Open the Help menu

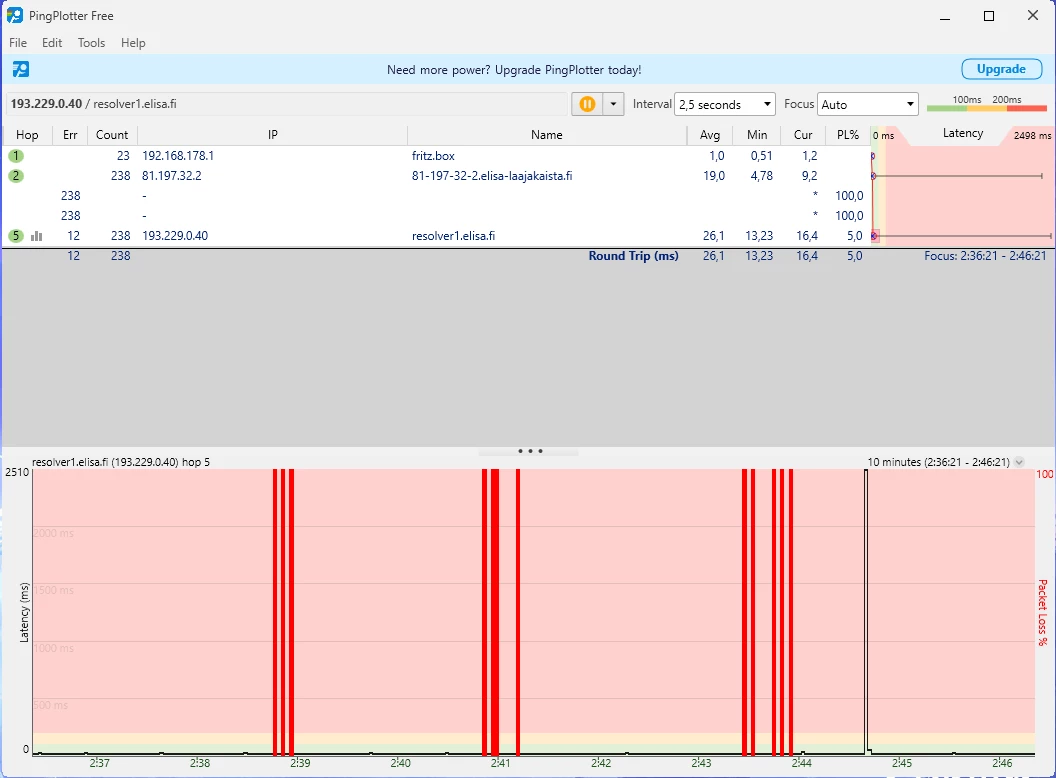pyautogui.click(x=133, y=43)
